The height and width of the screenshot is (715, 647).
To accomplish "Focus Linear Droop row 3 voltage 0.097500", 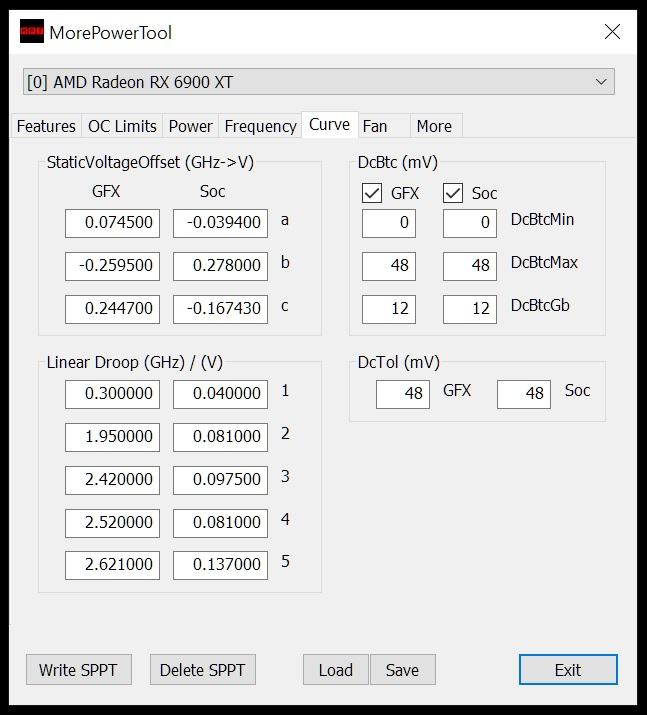I will (220, 480).
